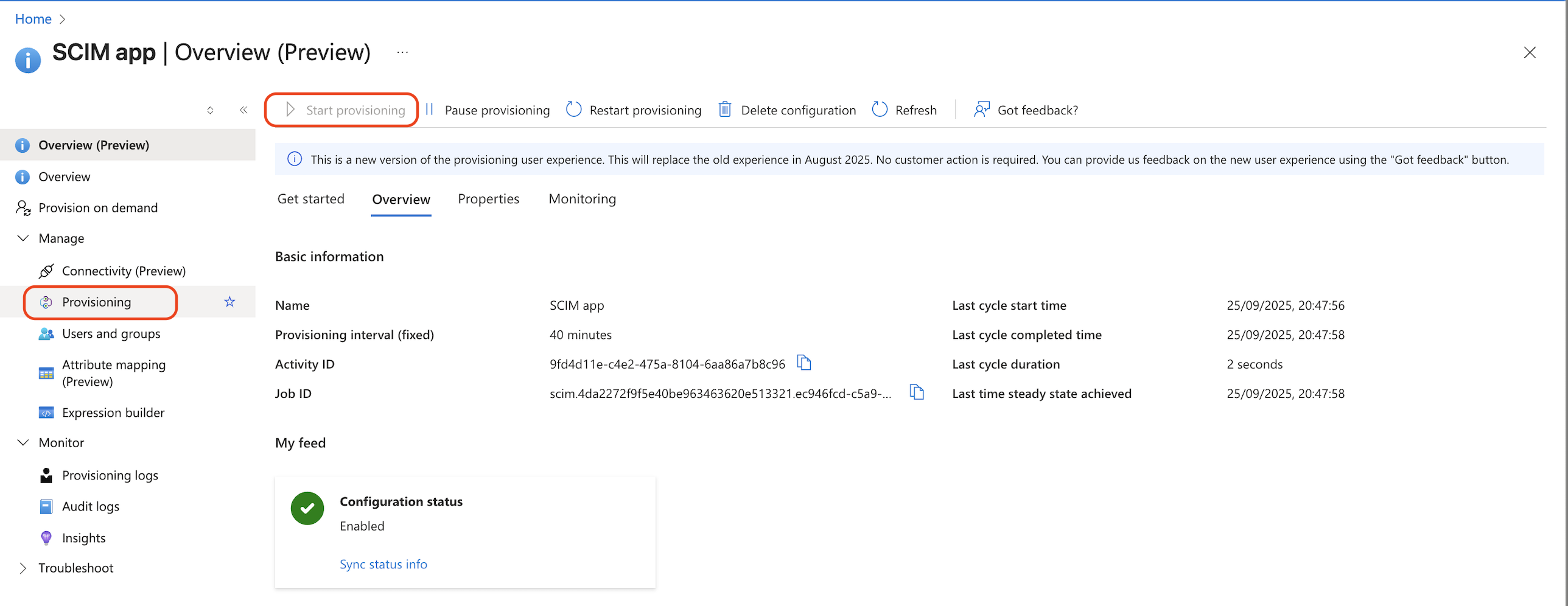Screen dimensions: 1568x606
Task: Switch to the Monitoring tab
Action: point(582,199)
